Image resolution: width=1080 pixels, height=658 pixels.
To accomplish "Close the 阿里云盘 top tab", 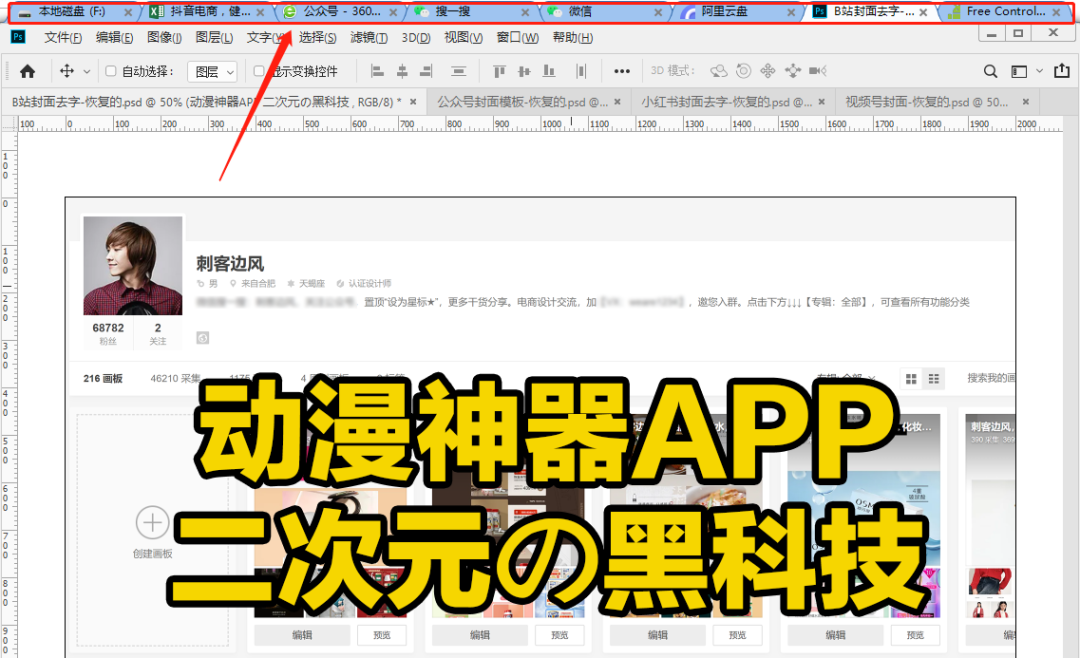I will (x=791, y=12).
